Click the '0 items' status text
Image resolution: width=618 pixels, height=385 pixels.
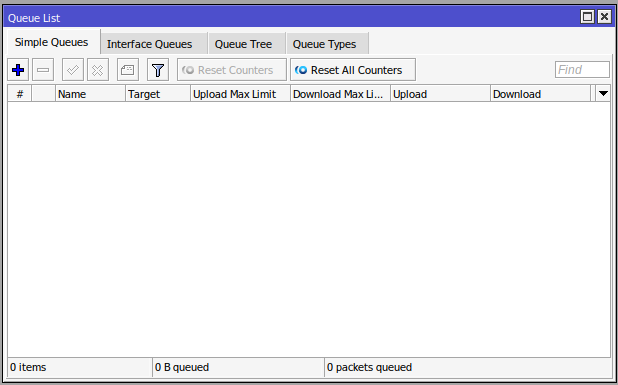tap(28, 367)
